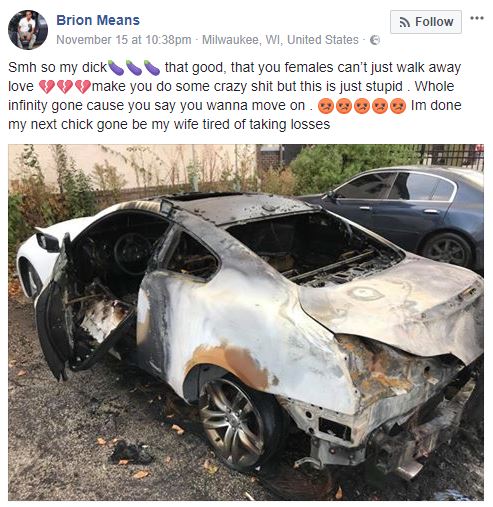493x507 pixels.
Task: Click the middle angry face emoji
Action: pos(362,106)
